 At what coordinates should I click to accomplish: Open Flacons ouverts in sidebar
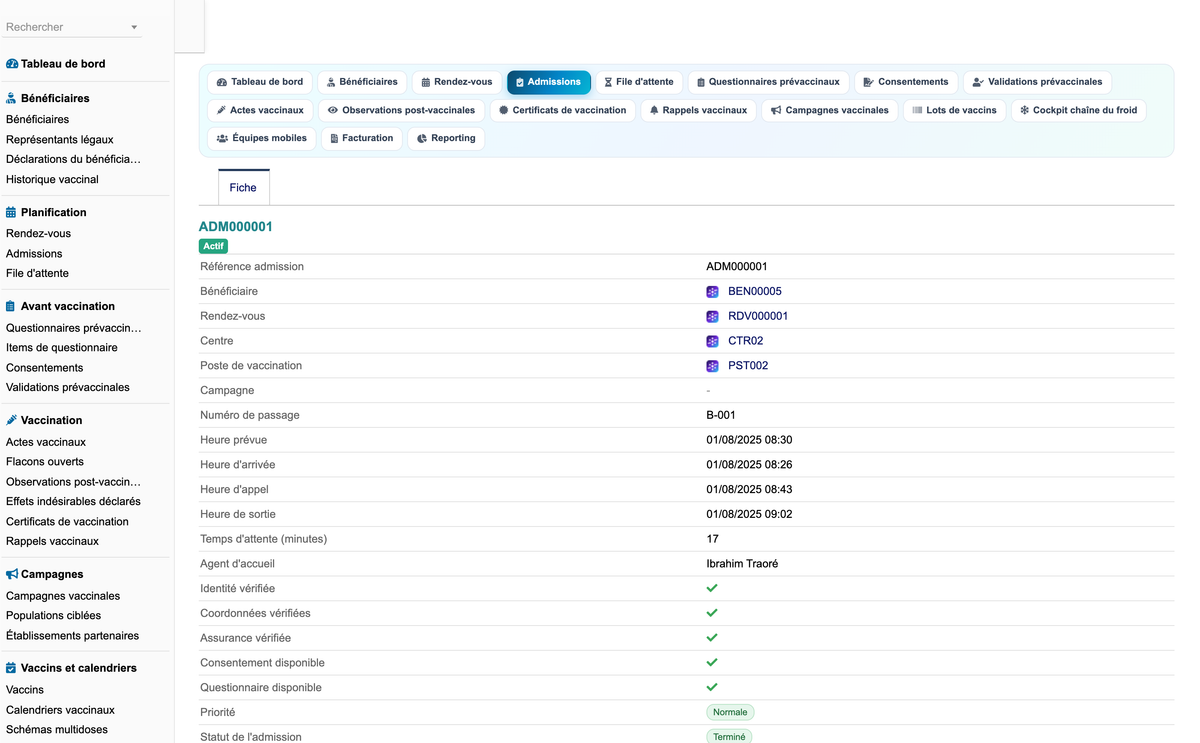pos(45,462)
